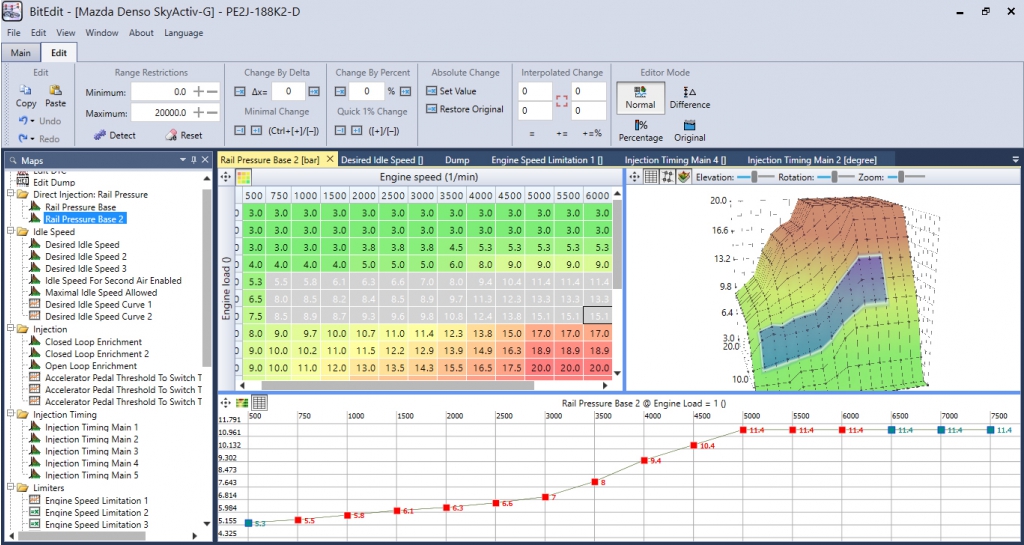The width and height of the screenshot is (1024, 545).
Task: Decrease Maximum restriction with minus icon
Action: pyautogui.click(x=212, y=113)
